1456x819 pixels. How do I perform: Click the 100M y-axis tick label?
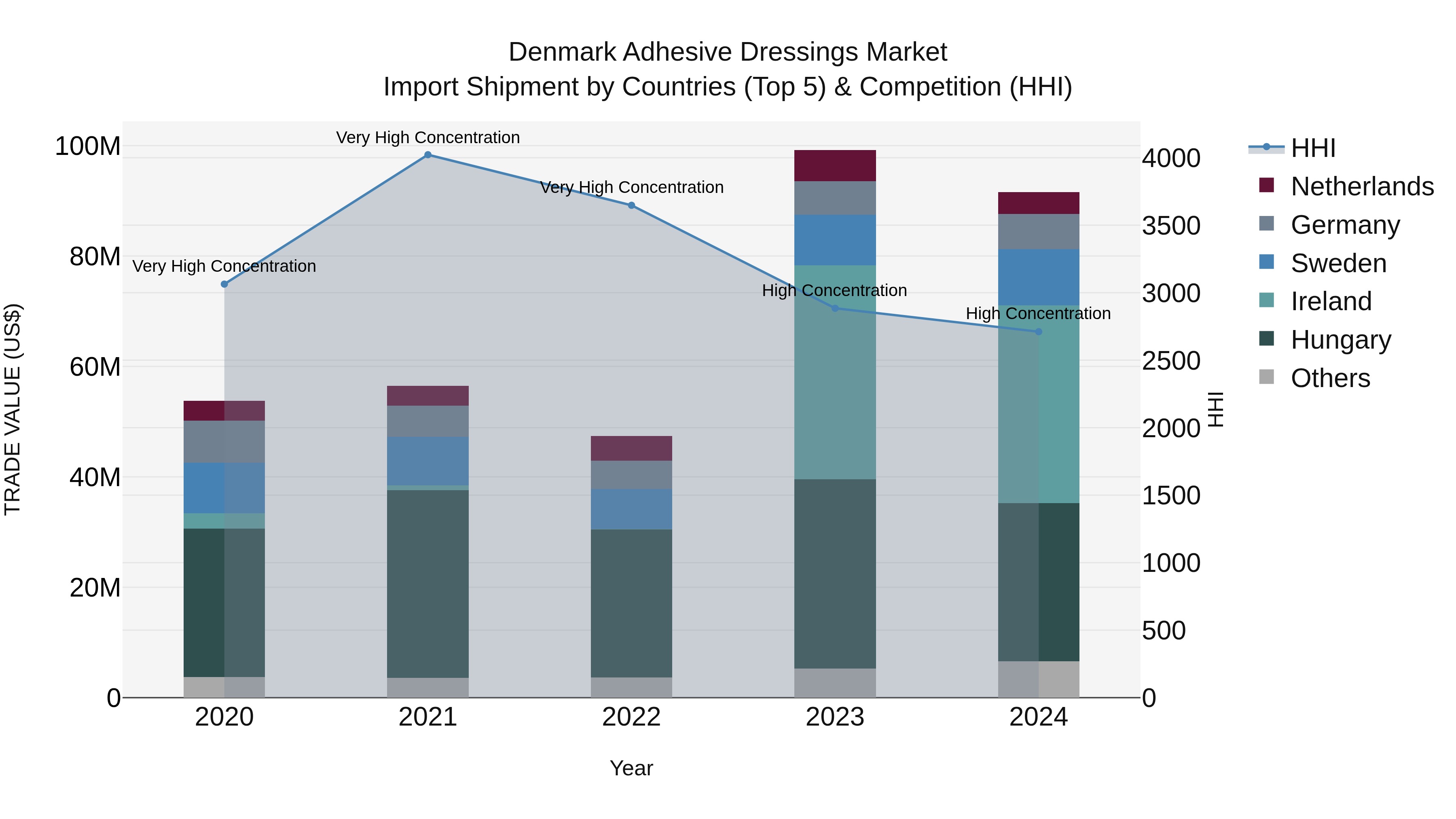[x=88, y=146]
